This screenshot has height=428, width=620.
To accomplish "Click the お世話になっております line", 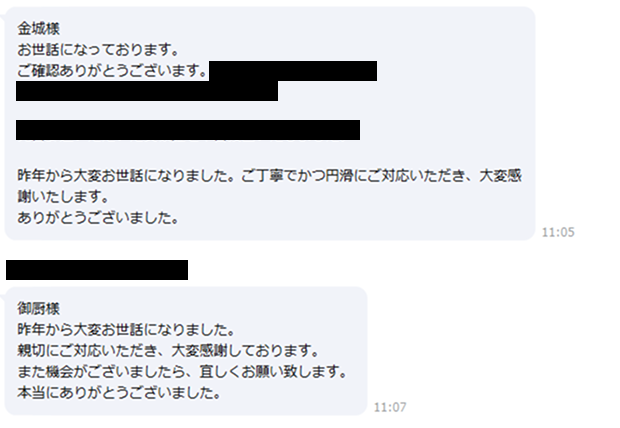I will pyautogui.click(x=98, y=50).
